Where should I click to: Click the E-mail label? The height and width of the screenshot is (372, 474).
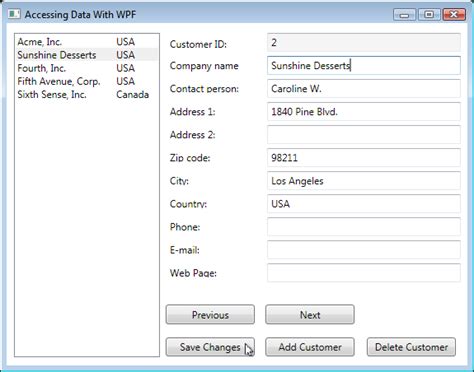click(x=185, y=250)
